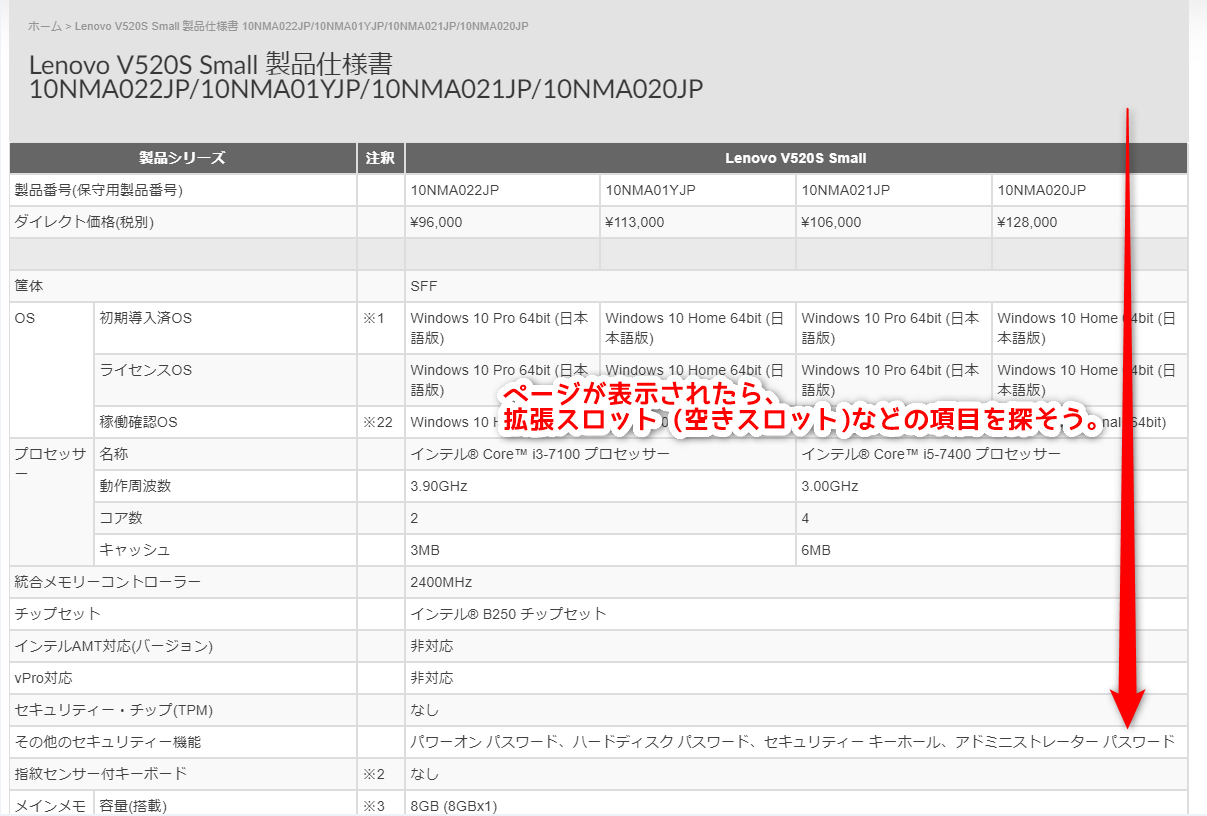Click the コア数 row label
Screen dimensions: 1207x816
click(121, 518)
